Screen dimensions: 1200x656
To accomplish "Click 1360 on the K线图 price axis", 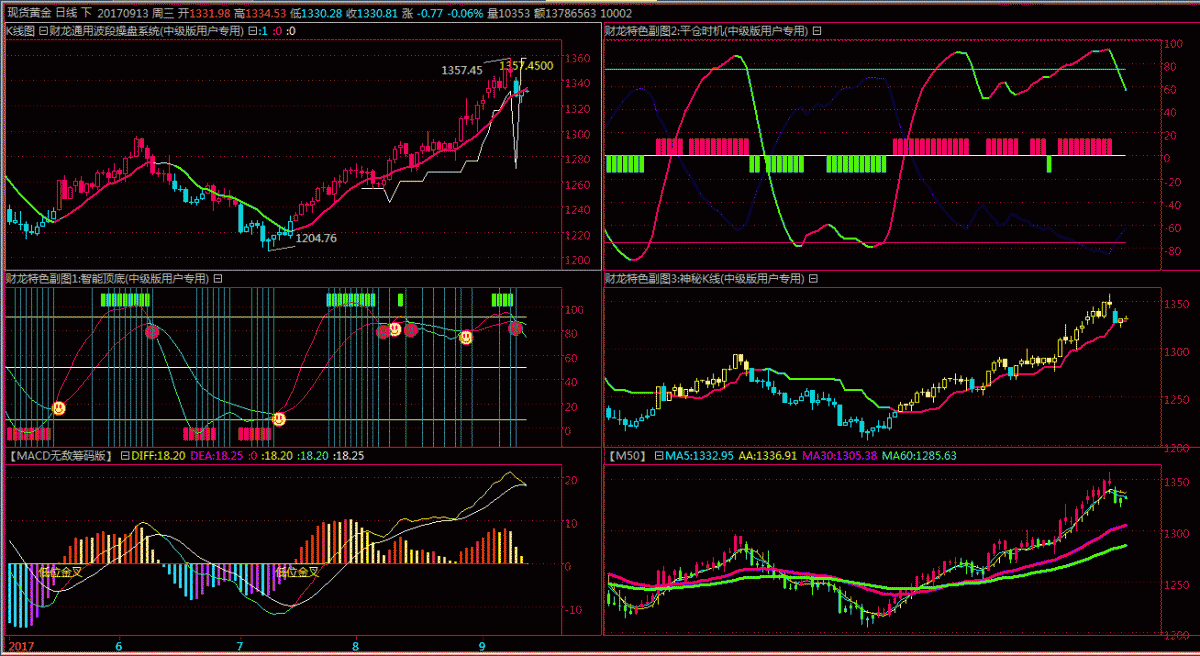I will coord(578,58).
